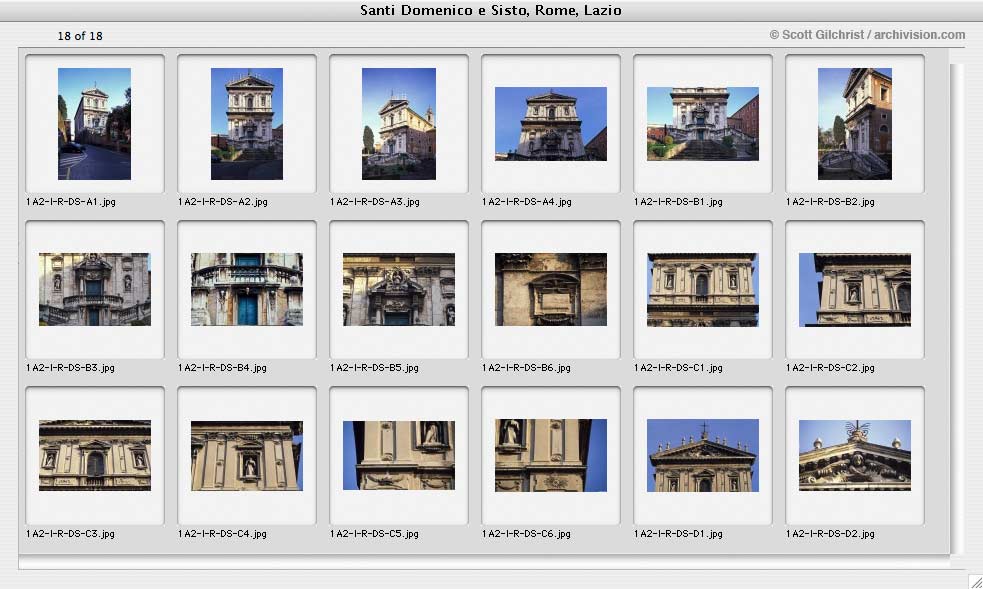Click the file name 1A2-I-R-DS-A3.jpg
This screenshot has width=983, height=589.
point(375,202)
